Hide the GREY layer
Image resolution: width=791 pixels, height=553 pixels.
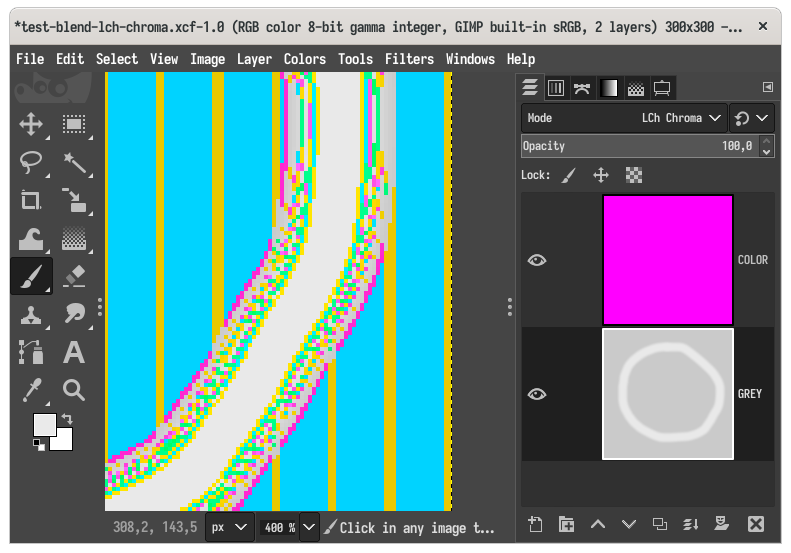537,394
